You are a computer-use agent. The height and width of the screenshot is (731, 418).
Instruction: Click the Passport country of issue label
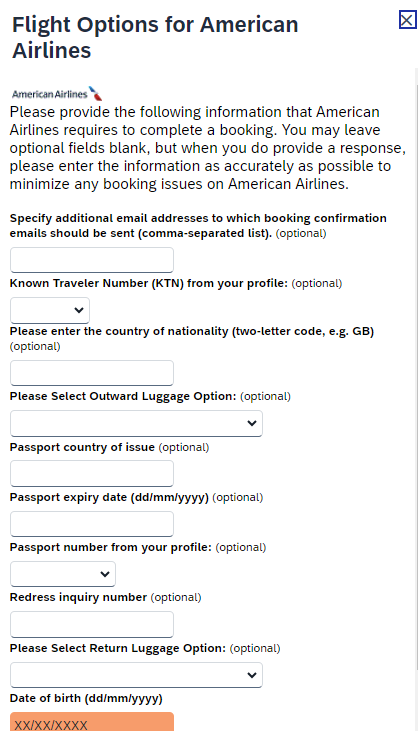tap(82, 447)
